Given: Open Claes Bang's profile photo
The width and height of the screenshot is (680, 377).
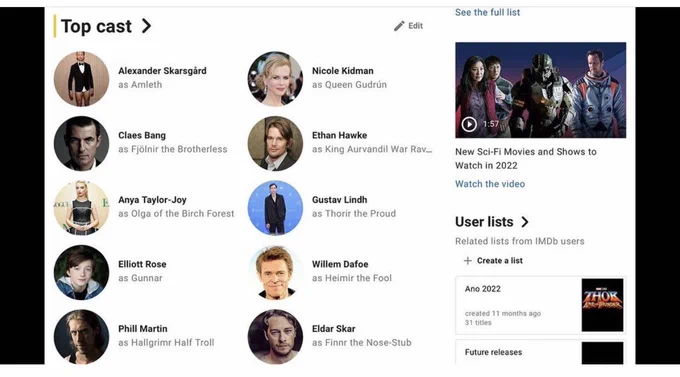Looking at the screenshot, I should point(82,143).
